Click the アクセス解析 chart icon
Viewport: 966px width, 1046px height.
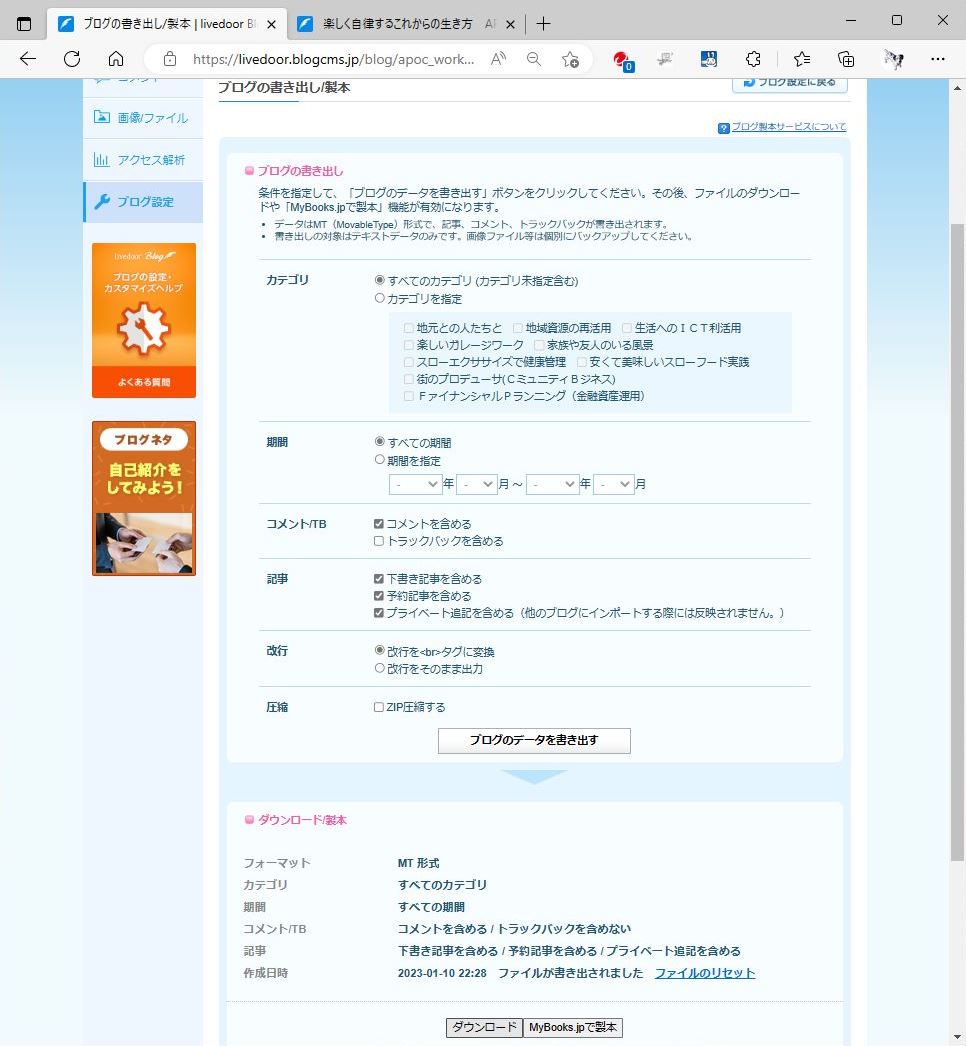101,159
